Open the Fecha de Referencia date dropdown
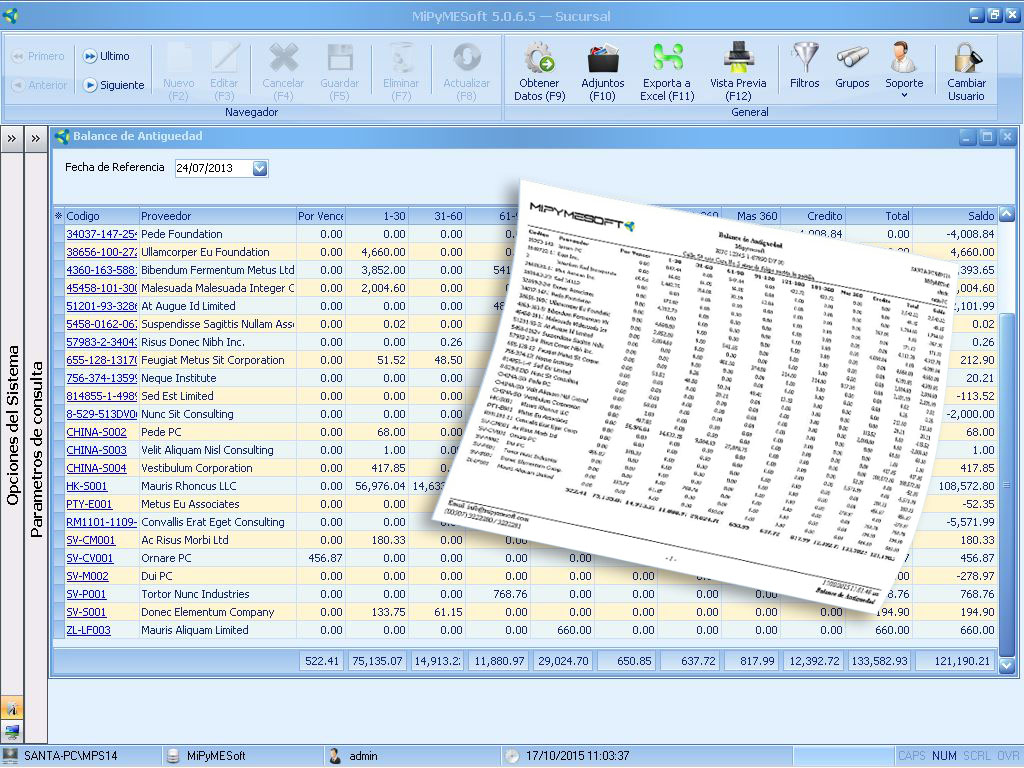This screenshot has width=1024, height=768. point(260,168)
